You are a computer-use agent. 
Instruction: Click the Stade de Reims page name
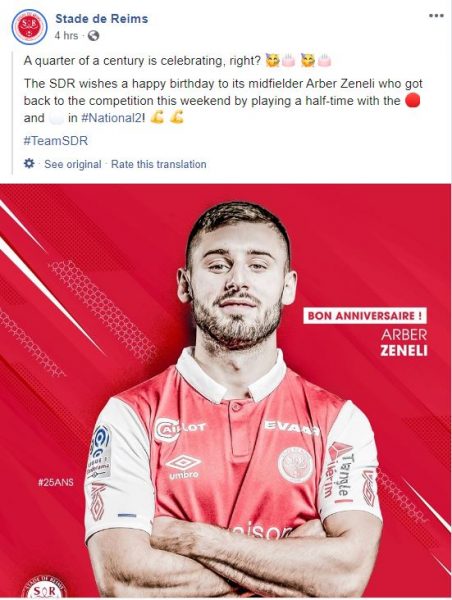[x=101, y=18]
